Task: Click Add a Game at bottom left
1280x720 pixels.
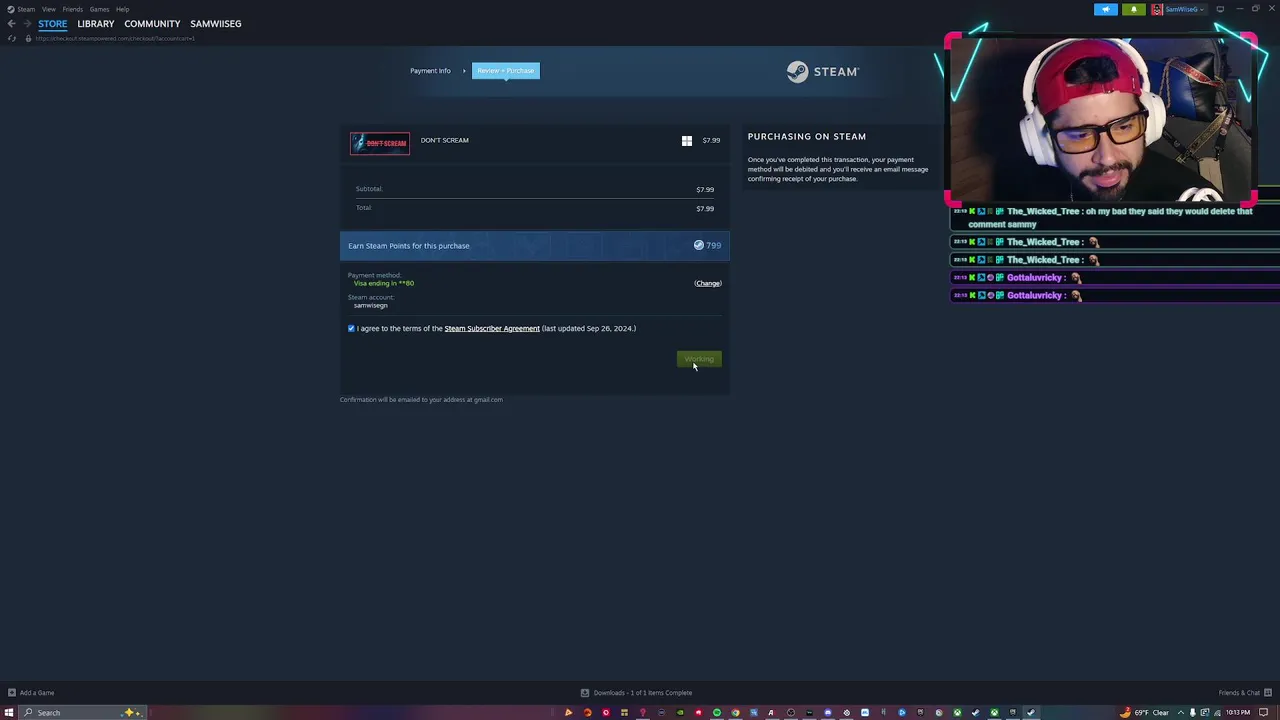Action: click(31, 692)
